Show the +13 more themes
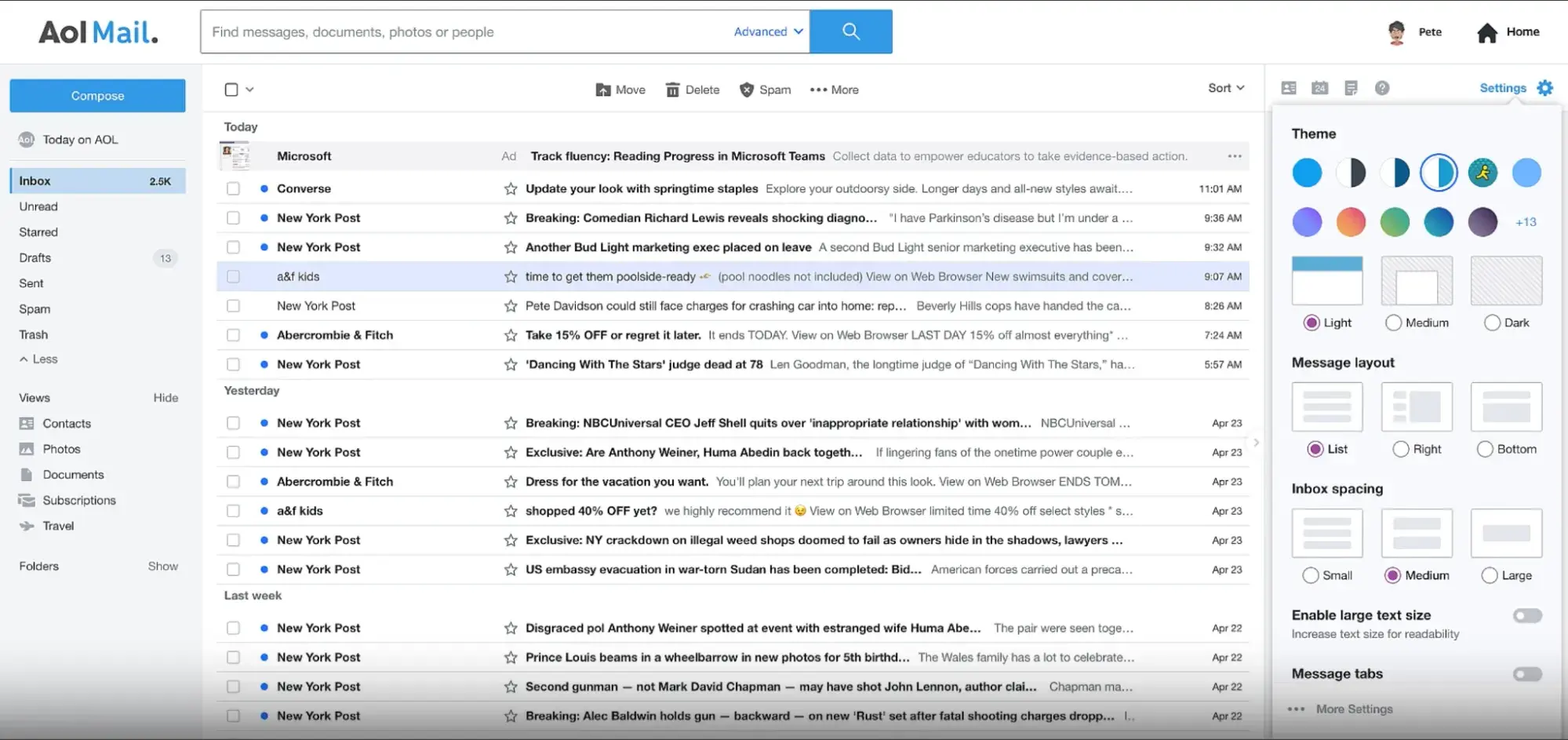This screenshot has height=740, width=1568. click(1526, 222)
